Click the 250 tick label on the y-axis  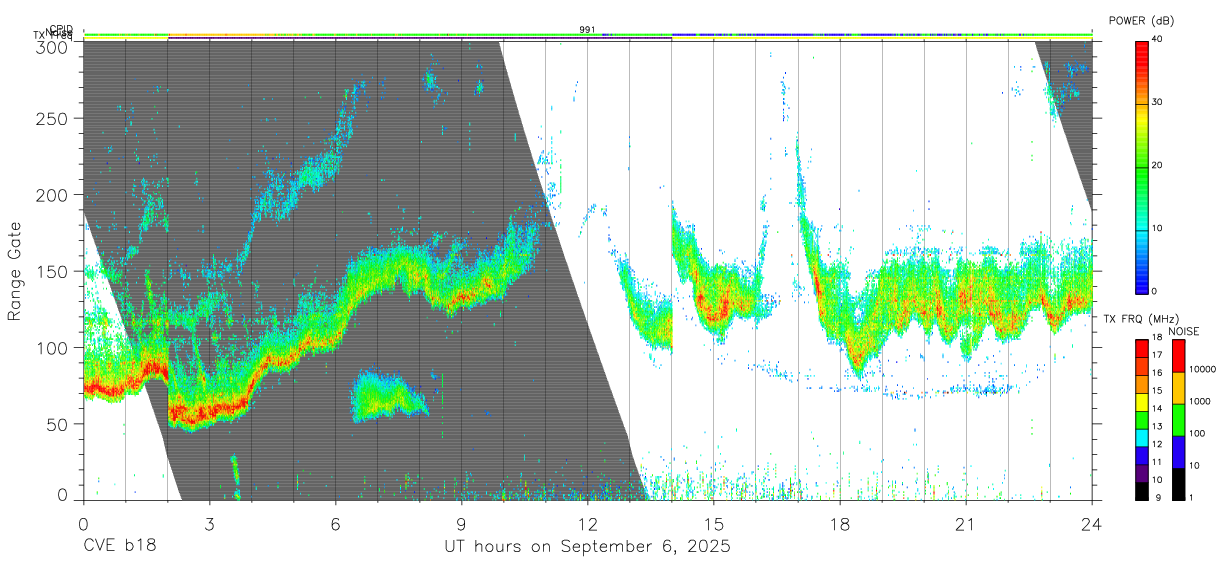pyautogui.click(x=52, y=118)
